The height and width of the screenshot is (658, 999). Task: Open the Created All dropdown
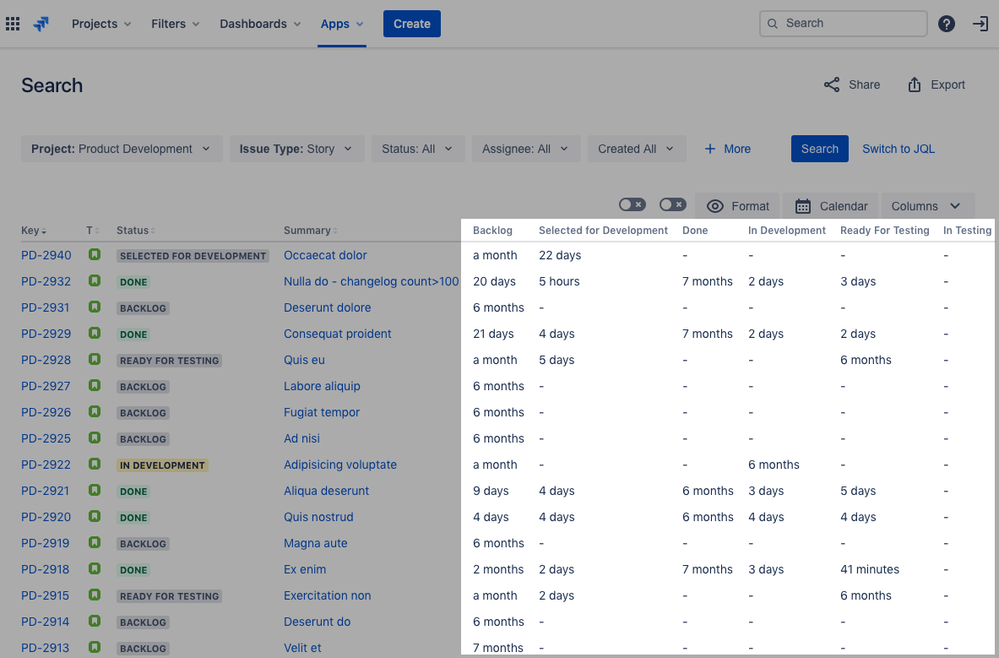coord(636,148)
